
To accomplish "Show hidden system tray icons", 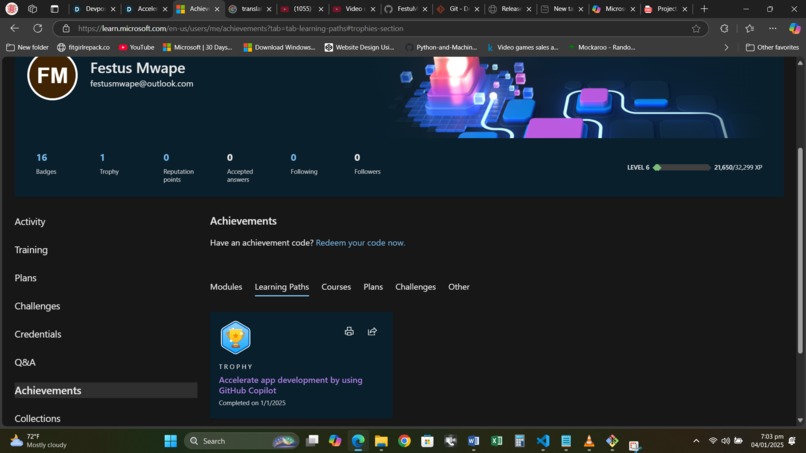I will [696, 441].
